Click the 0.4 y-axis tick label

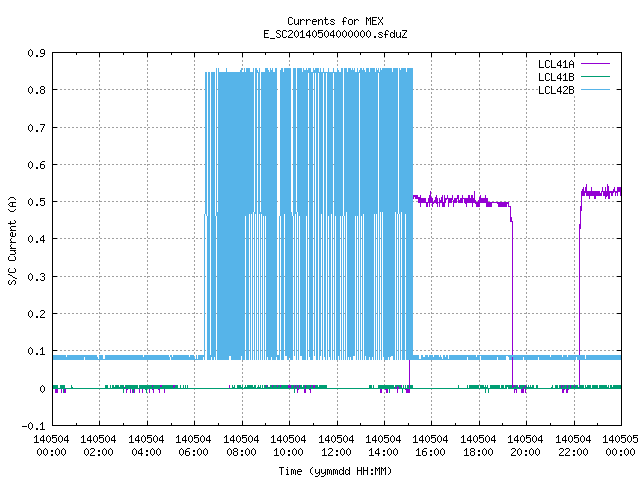coord(36,239)
